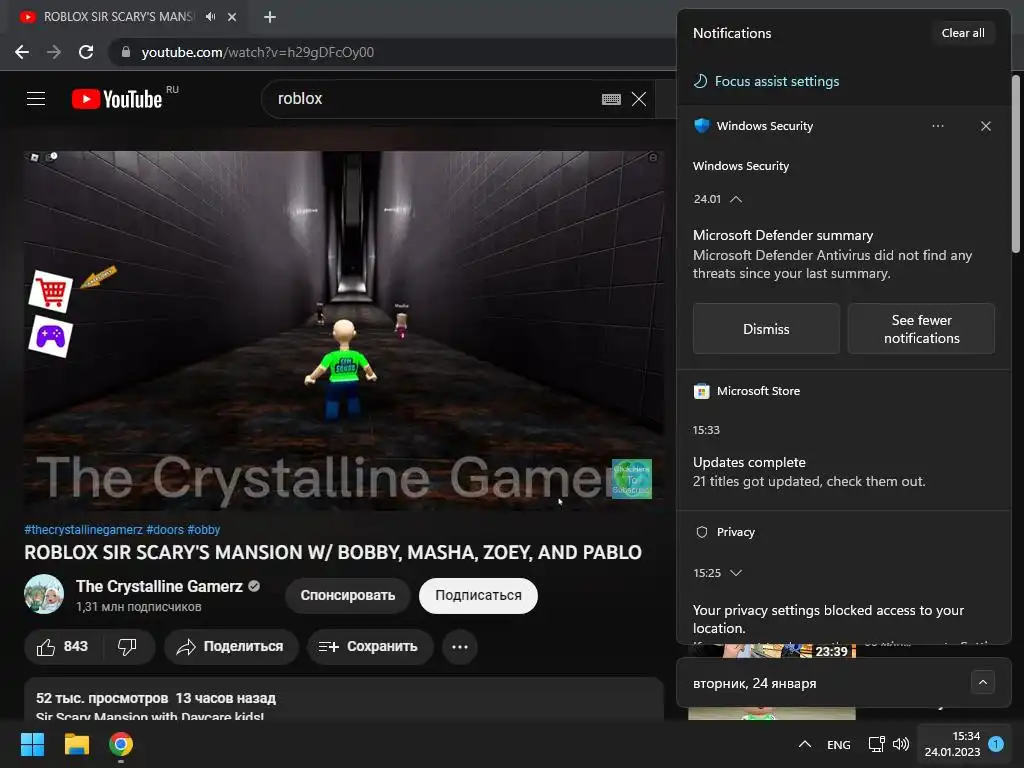The height and width of the screenshot is (768, 1024).
Task: Switch ENG input language indicator
Action: pyautogui.click(x=839, y=744)
